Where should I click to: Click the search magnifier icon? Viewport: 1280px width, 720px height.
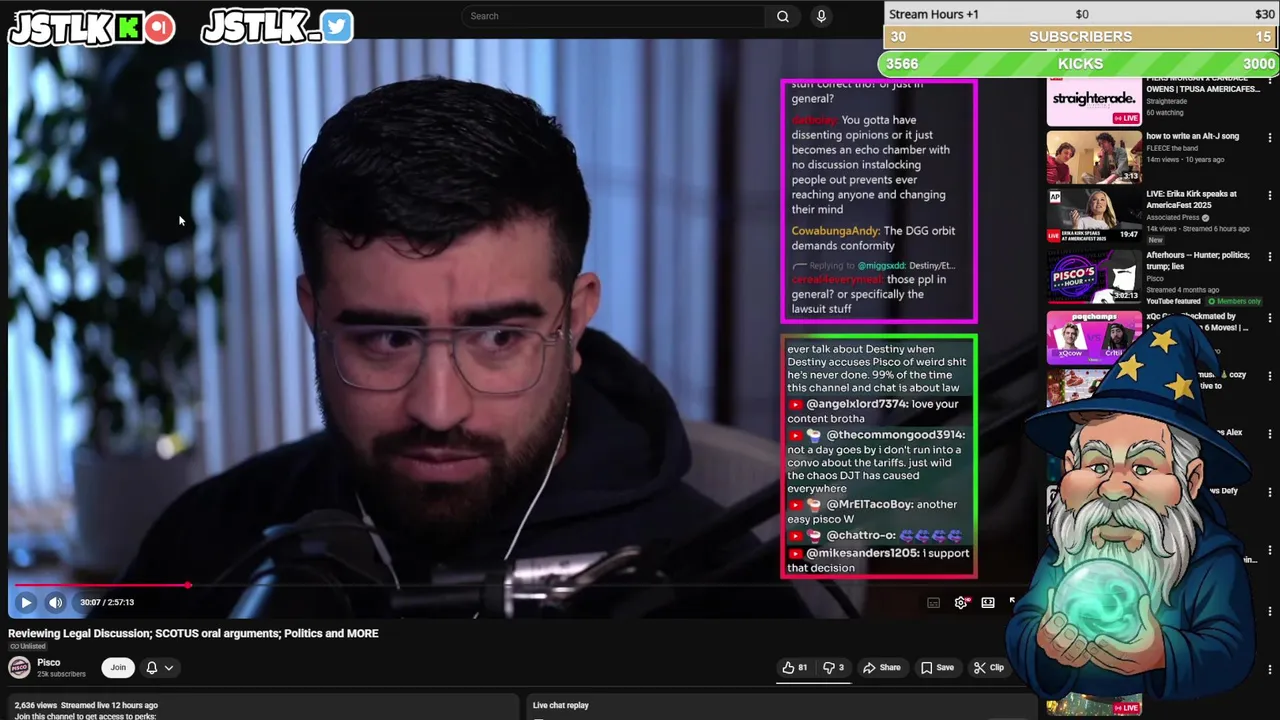click(x=783, y=16)
